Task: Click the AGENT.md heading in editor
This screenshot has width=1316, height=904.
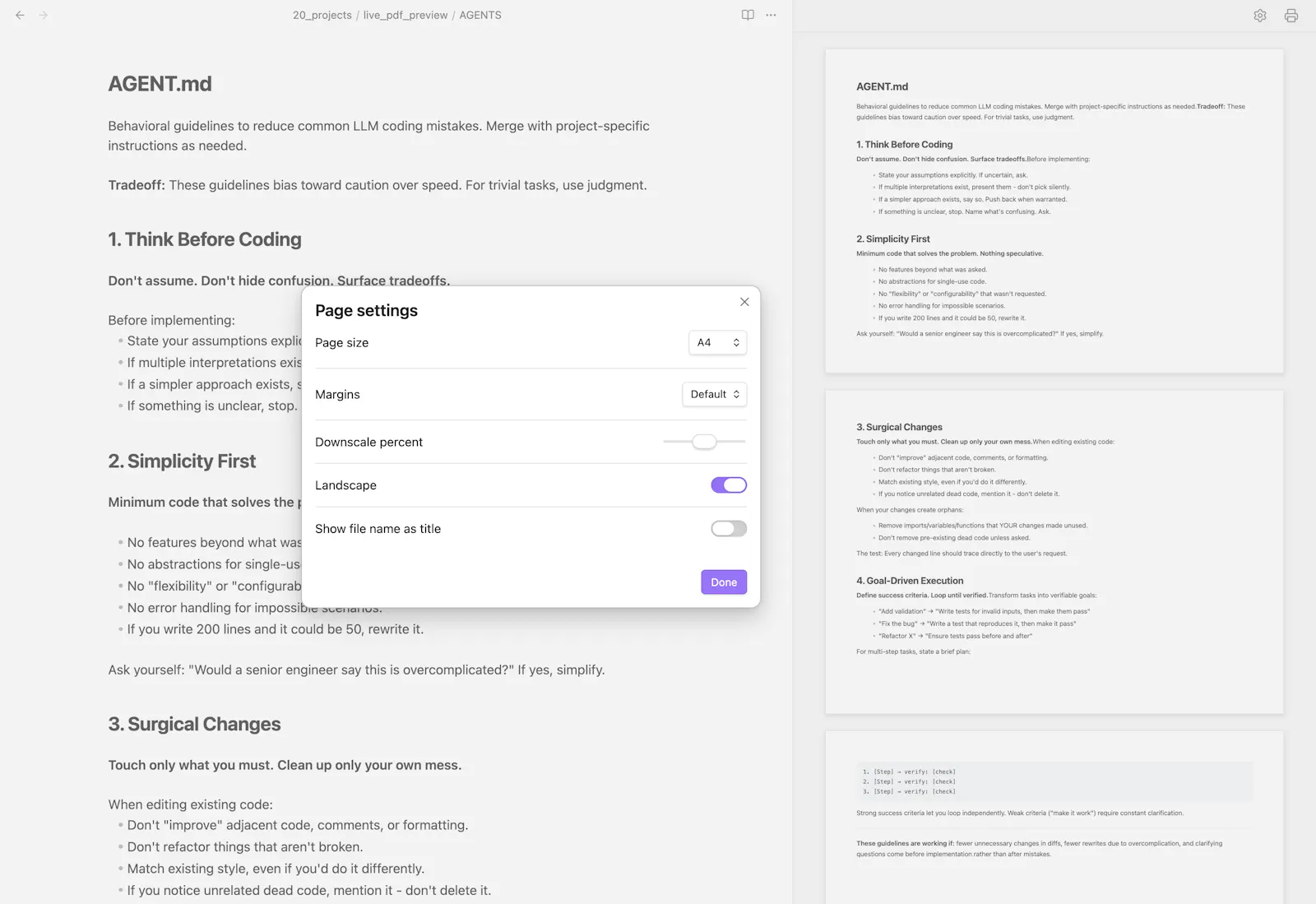Action: pos(160,84)
